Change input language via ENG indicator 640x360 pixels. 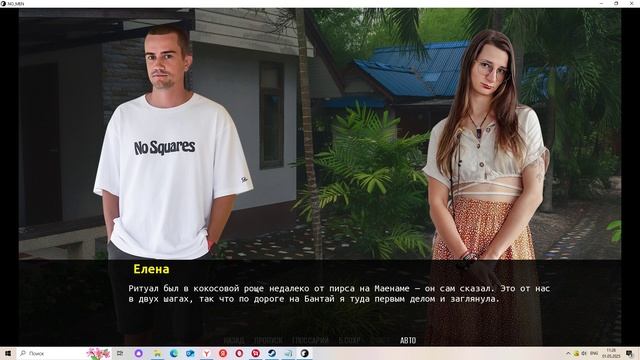click(594, 353)
